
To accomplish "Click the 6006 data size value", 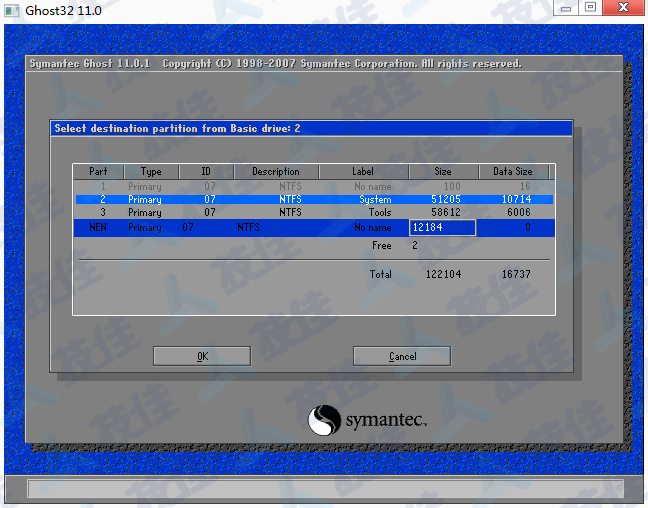I will [519, 212].
